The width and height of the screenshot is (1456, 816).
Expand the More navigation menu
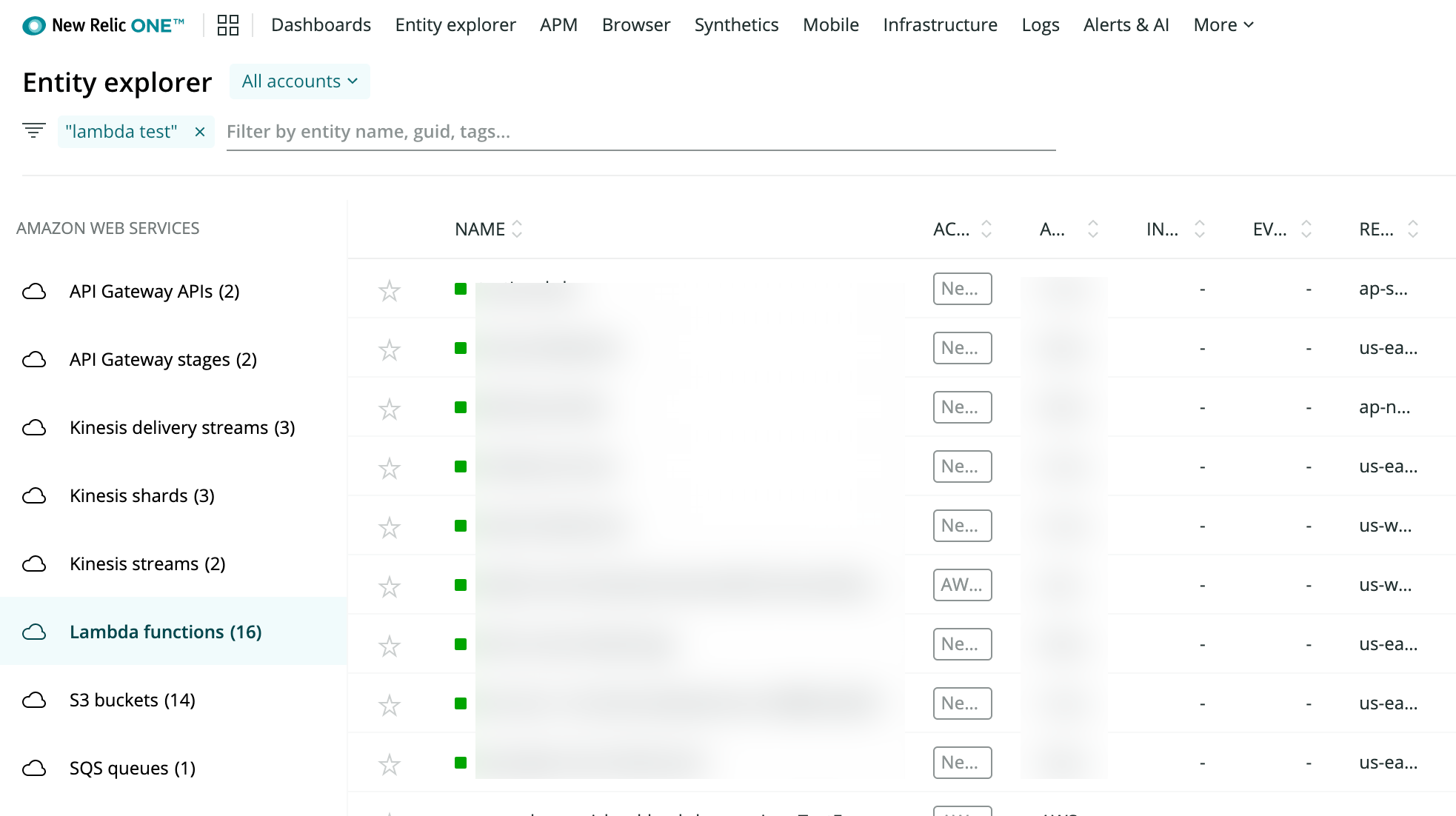[1223, 25]
